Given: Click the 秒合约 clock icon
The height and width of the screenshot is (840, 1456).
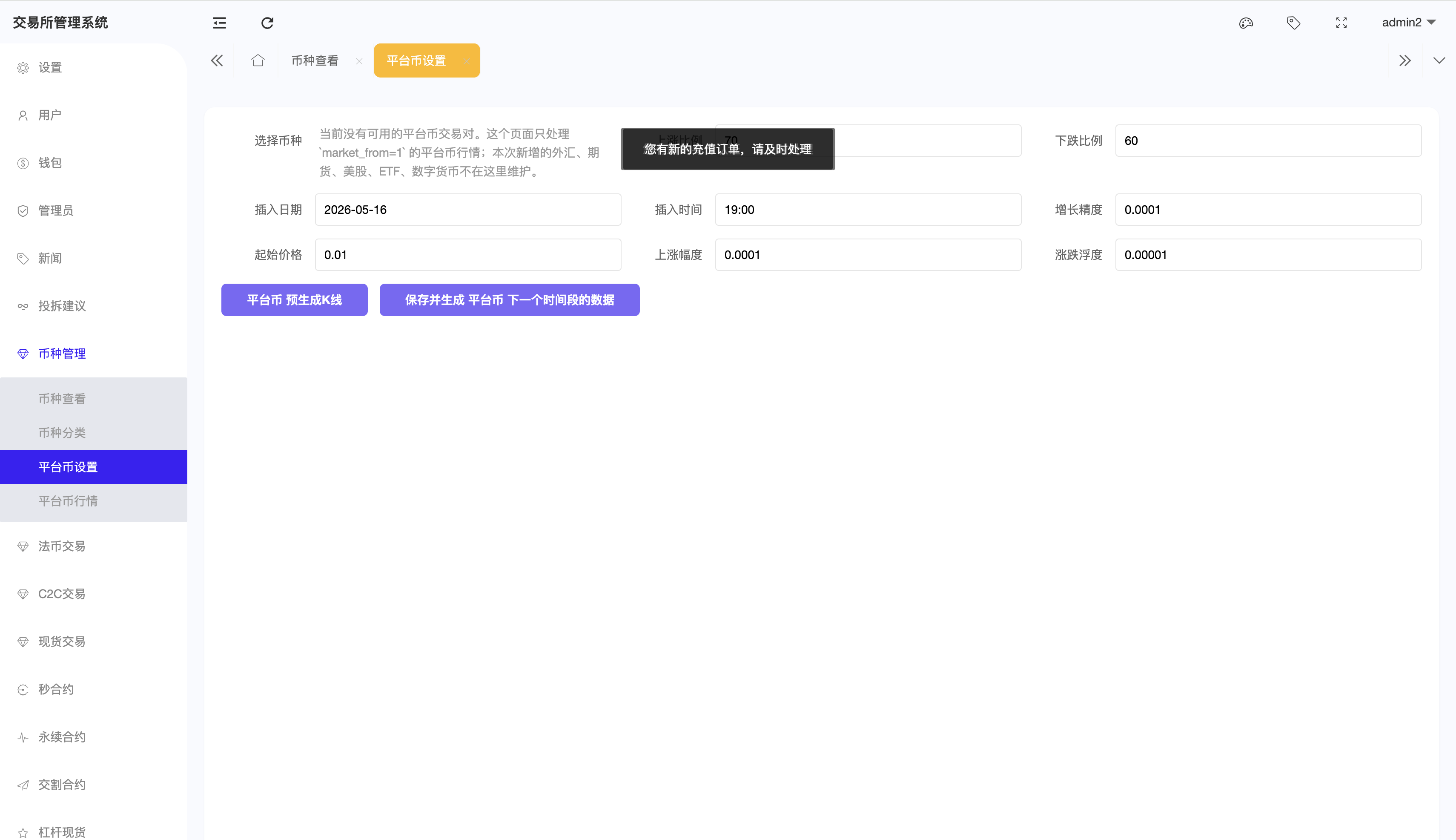Looking at the screenshot, I should (x=23, y=690).
